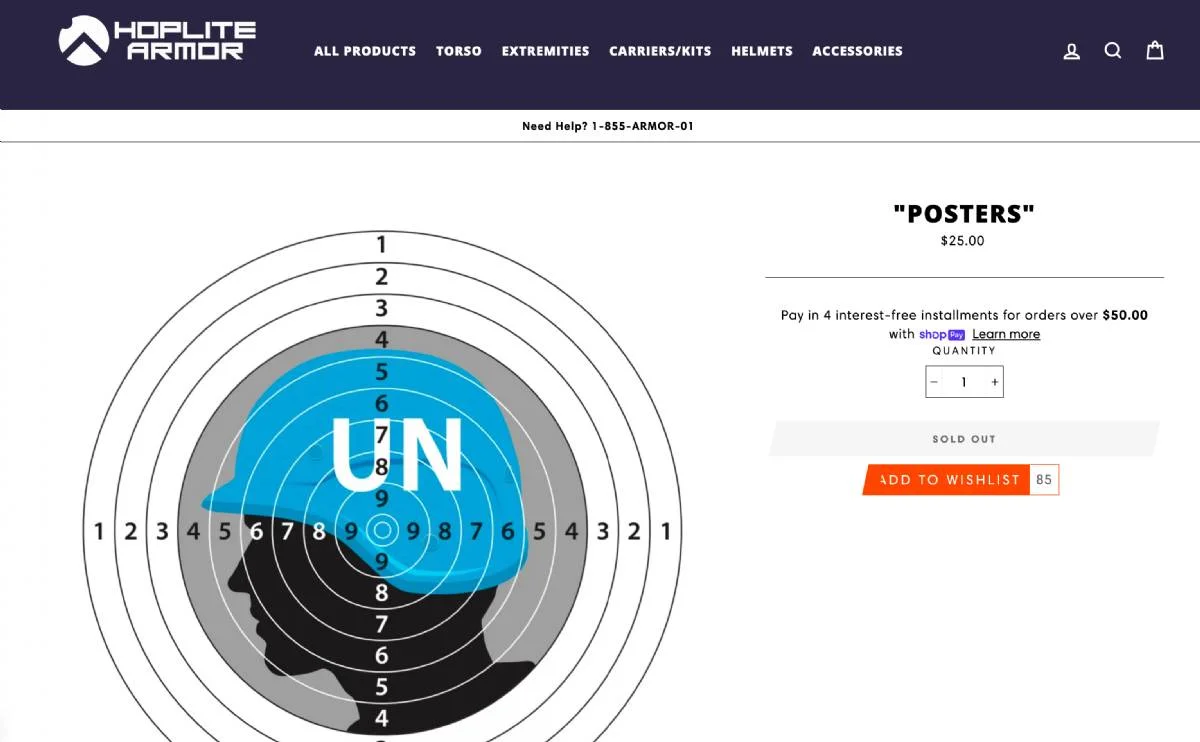Screen dimensions: 1200x742
Task: Click the Hoplite Armor logo
Action: [x=157, y=41]
